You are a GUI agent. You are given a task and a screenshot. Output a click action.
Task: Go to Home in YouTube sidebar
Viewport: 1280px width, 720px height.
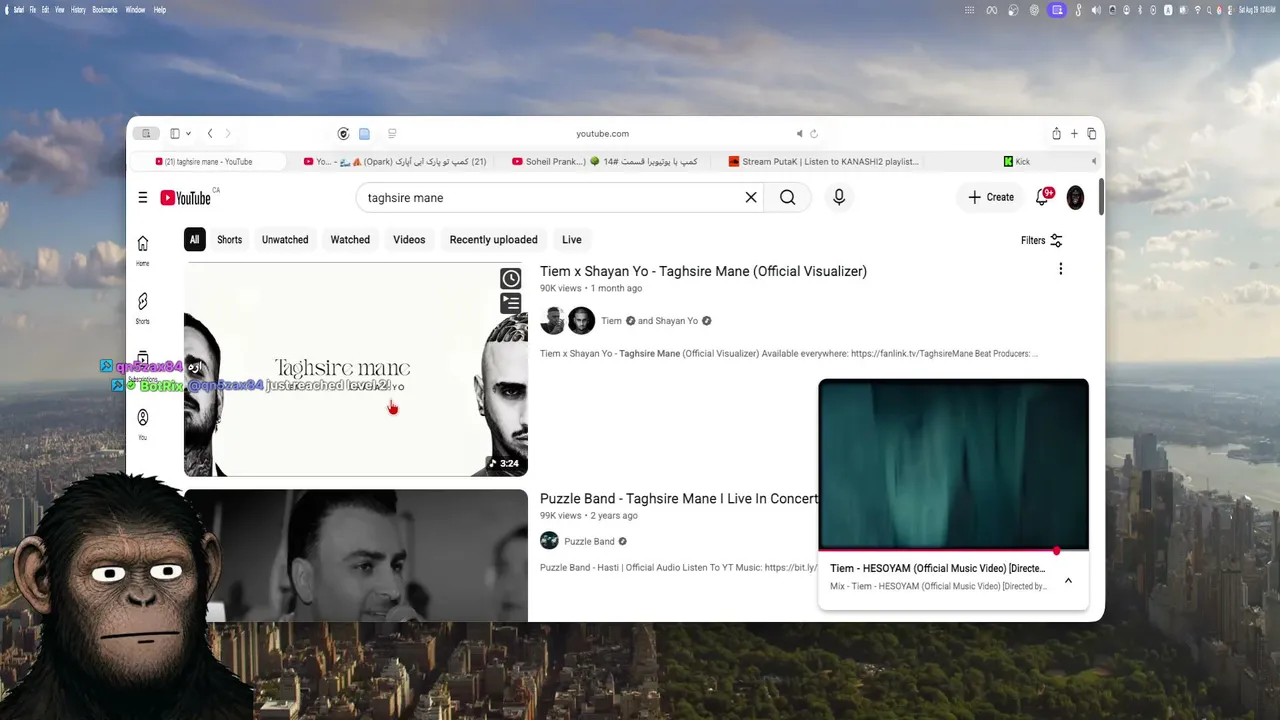(143, 250)
